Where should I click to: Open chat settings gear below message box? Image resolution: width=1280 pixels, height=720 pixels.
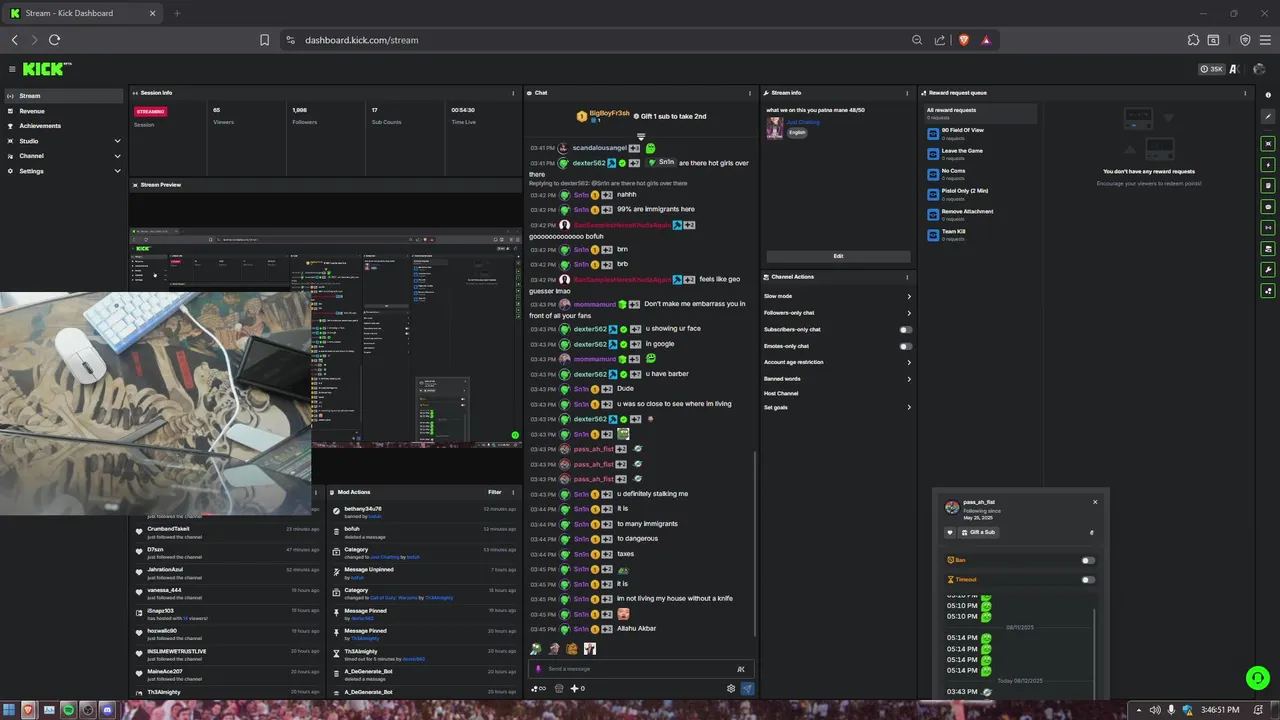(731, 688)
